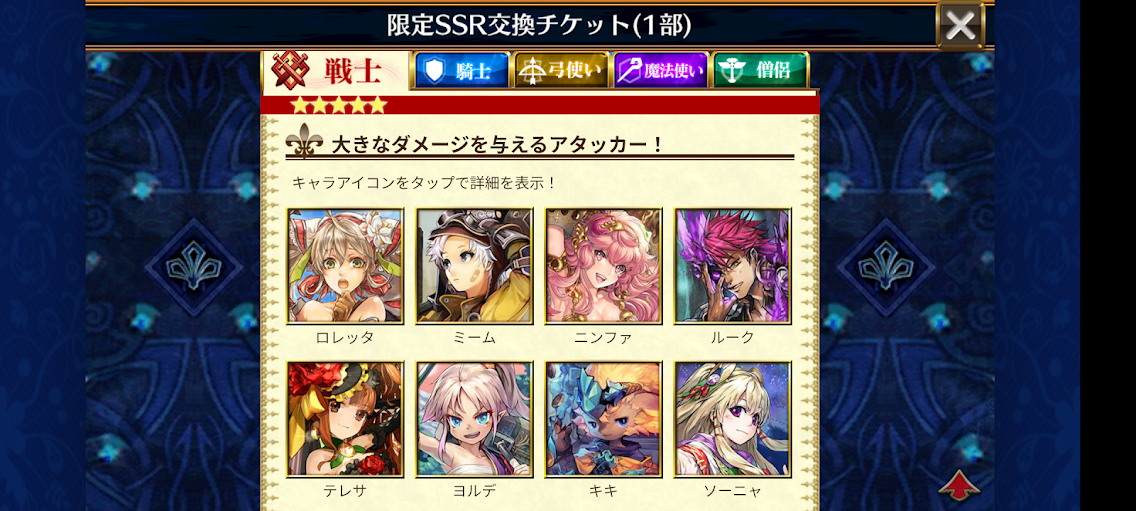Switch to the 騎士 tab

coord(462,70)
